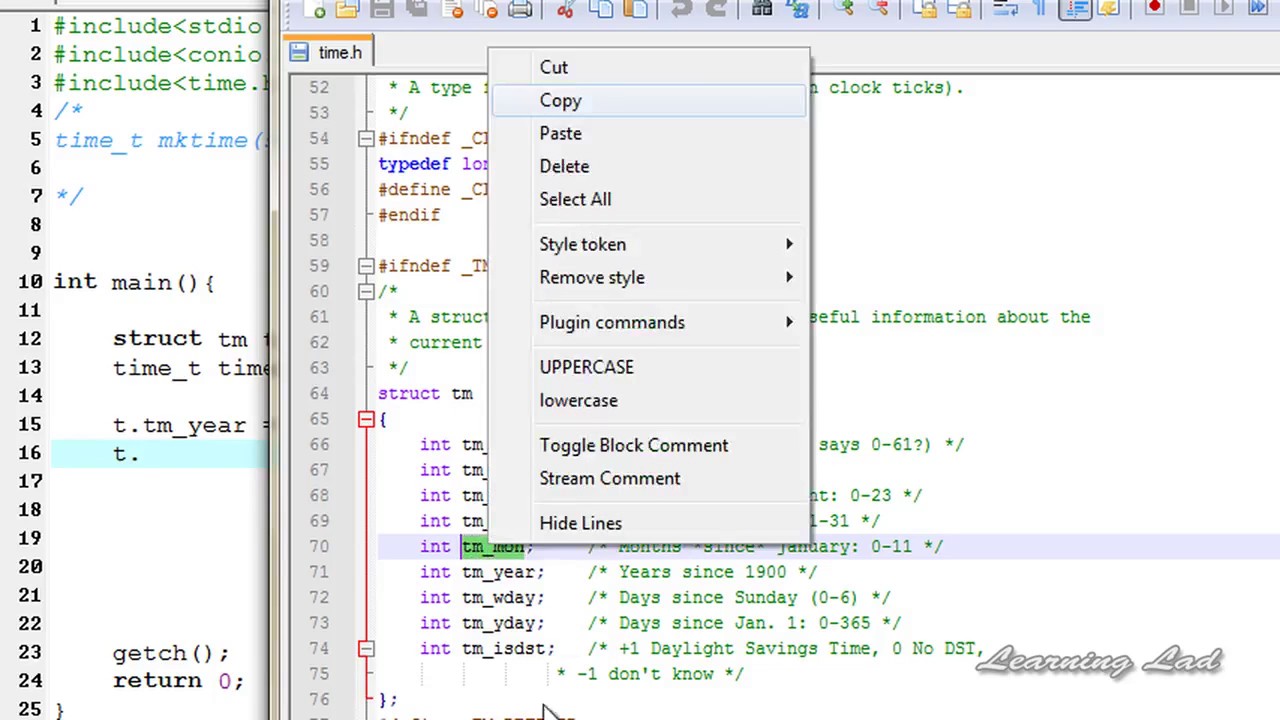Expand the Plugin commands submenu
This screenshot has width=1280, height=720.
point(649,322)
